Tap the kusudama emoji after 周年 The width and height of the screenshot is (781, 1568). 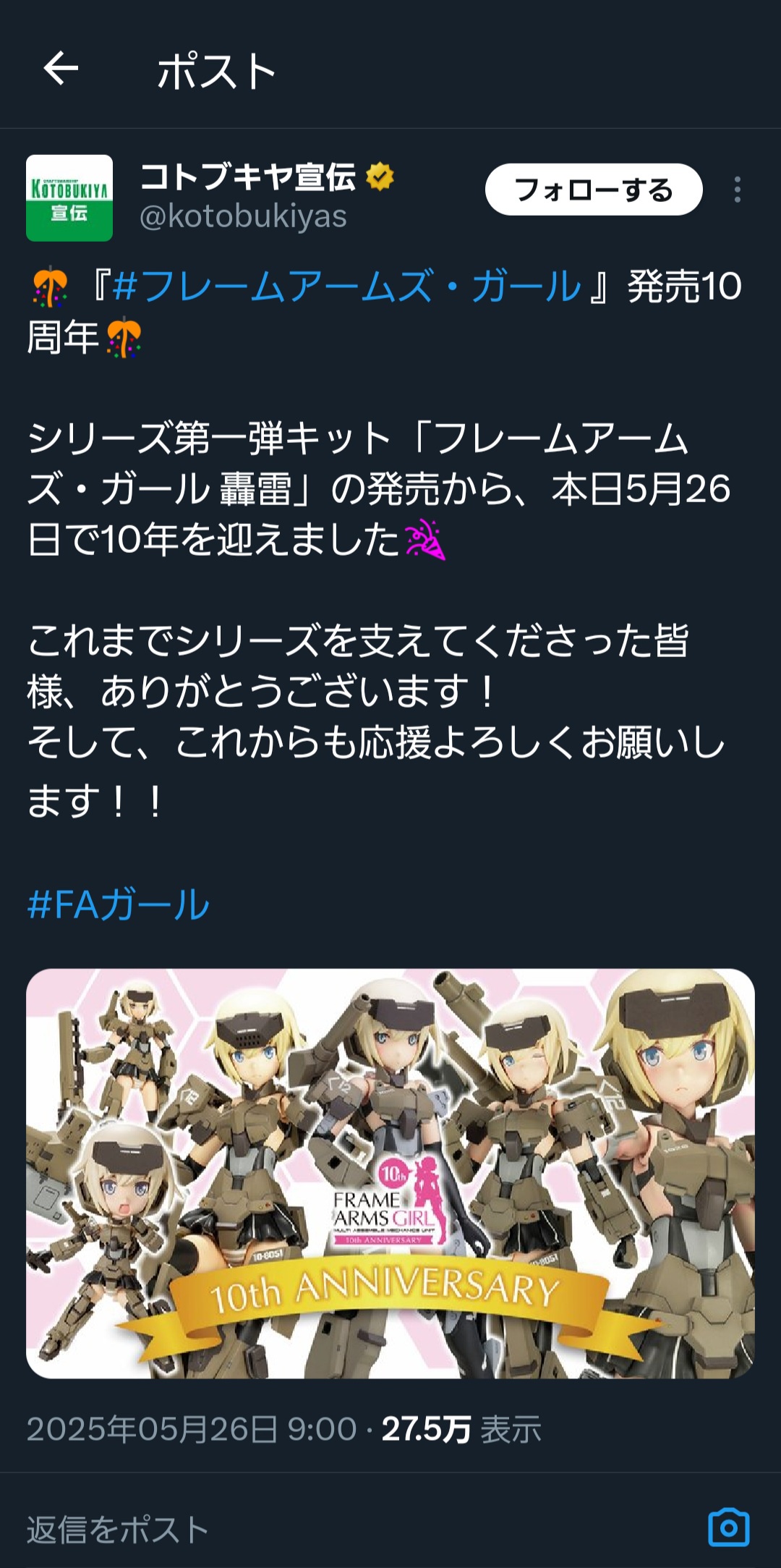pos(124,338)
